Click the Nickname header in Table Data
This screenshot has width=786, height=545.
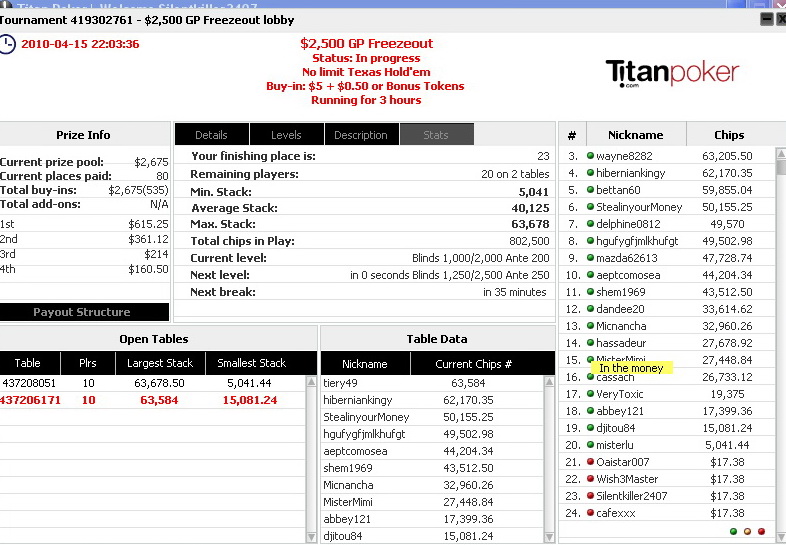[365, 364]
